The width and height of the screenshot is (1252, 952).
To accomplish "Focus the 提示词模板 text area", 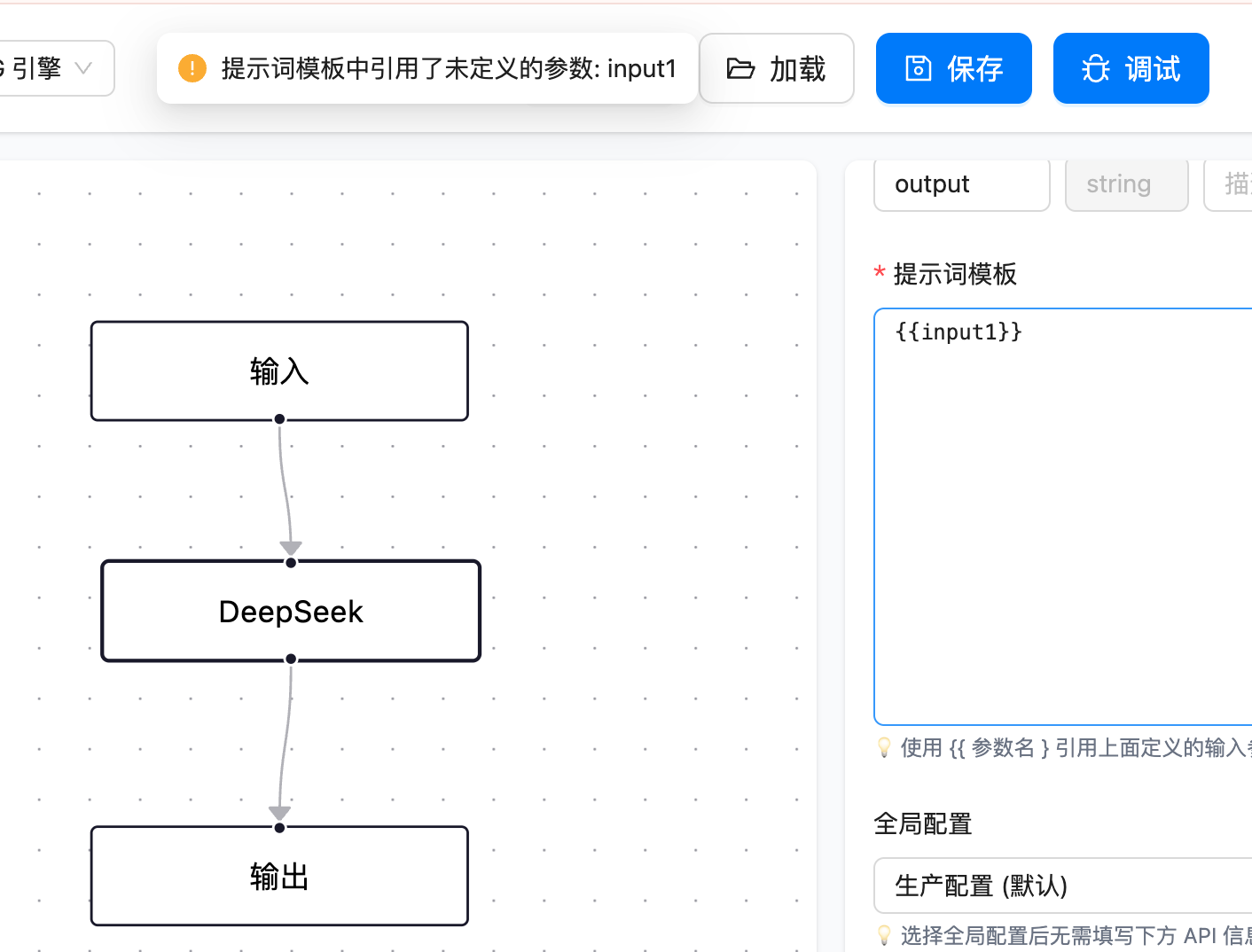I will pyautogui.click(x=1062, y=516).
